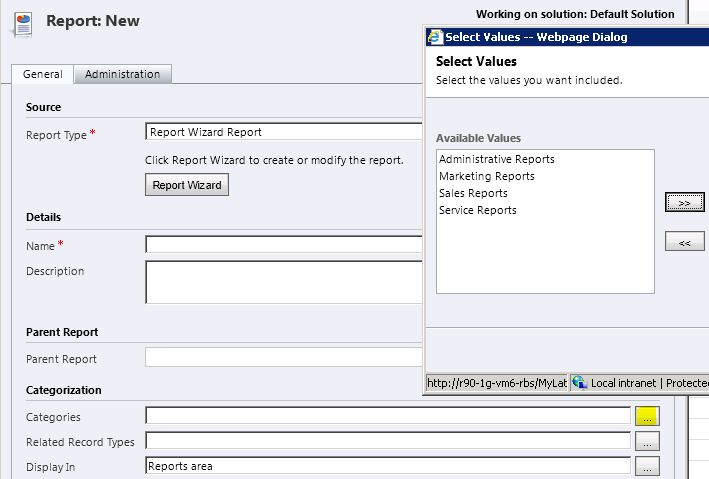Launch the Report Wizard button

(x=187, y=185)
